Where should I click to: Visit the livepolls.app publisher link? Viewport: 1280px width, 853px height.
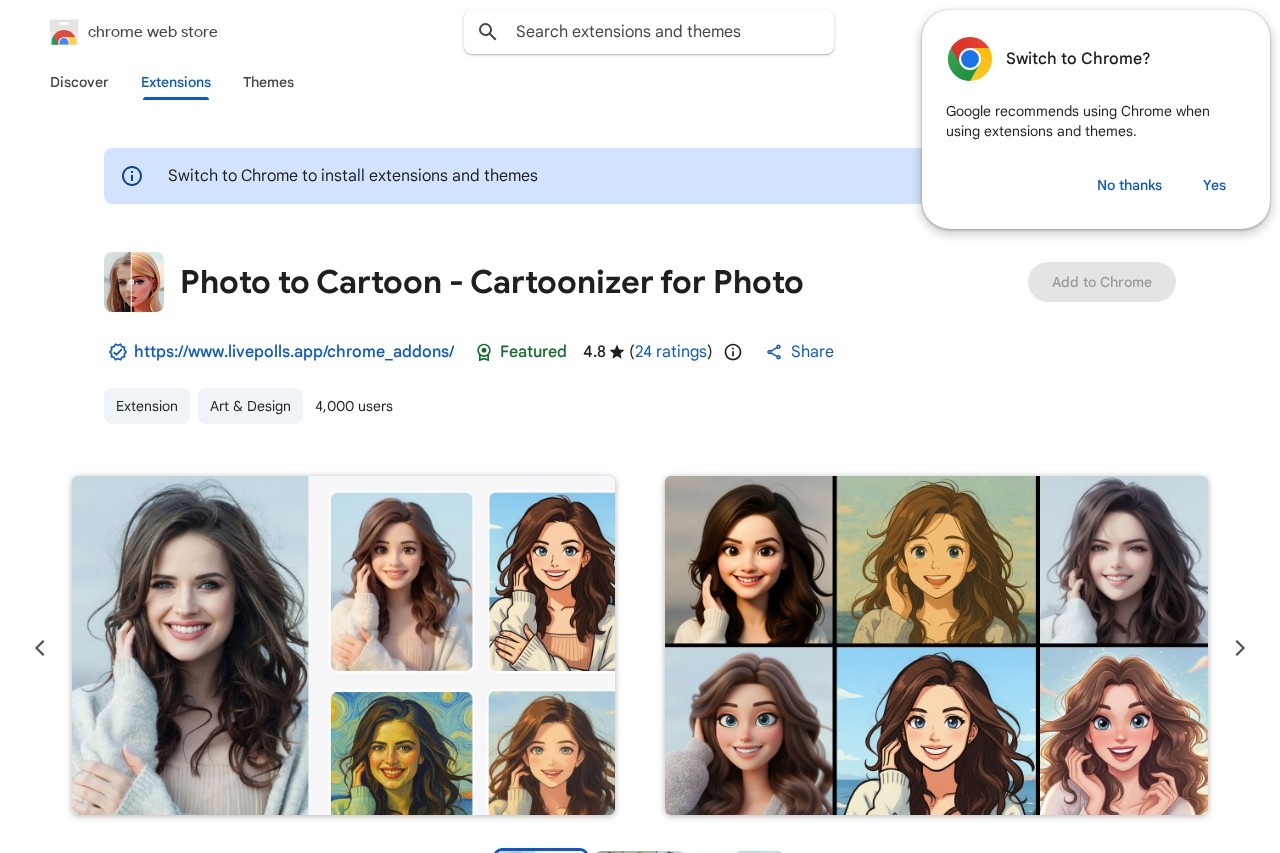point(294,352)
